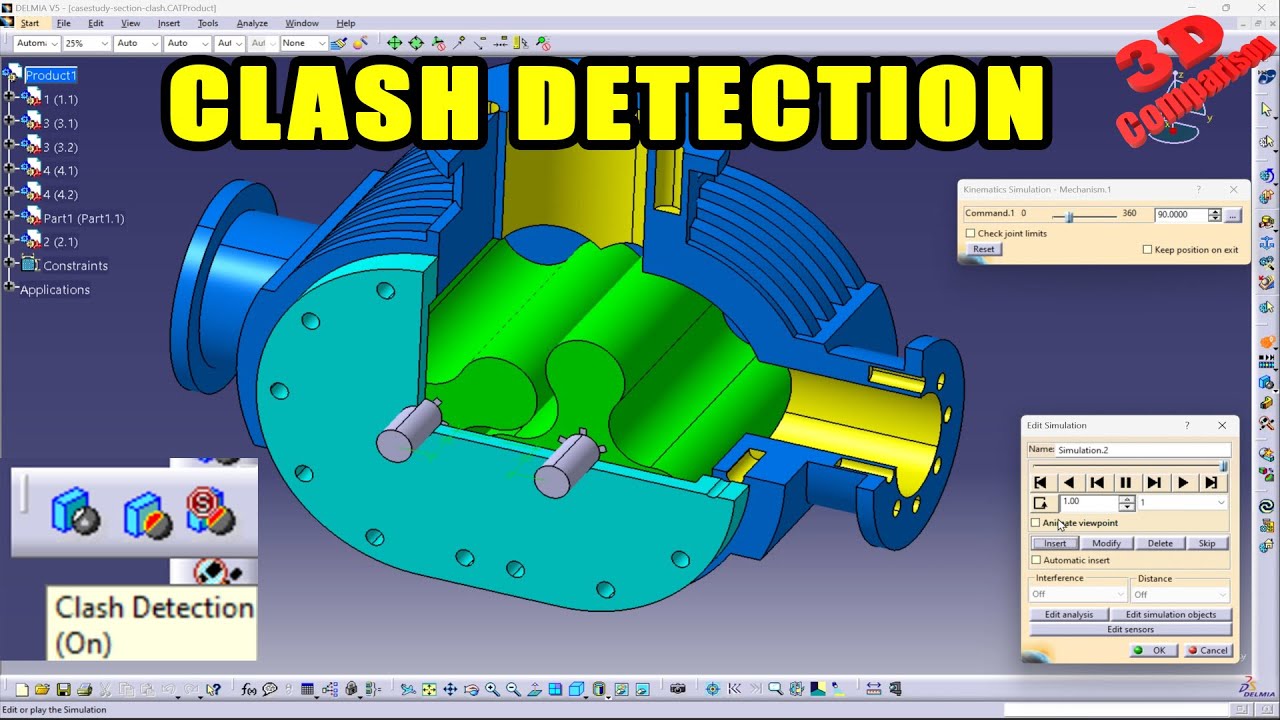
Task: Click the Insert button in Edit Simulation
Action: pyautogui.click(x=1055, y=543)
